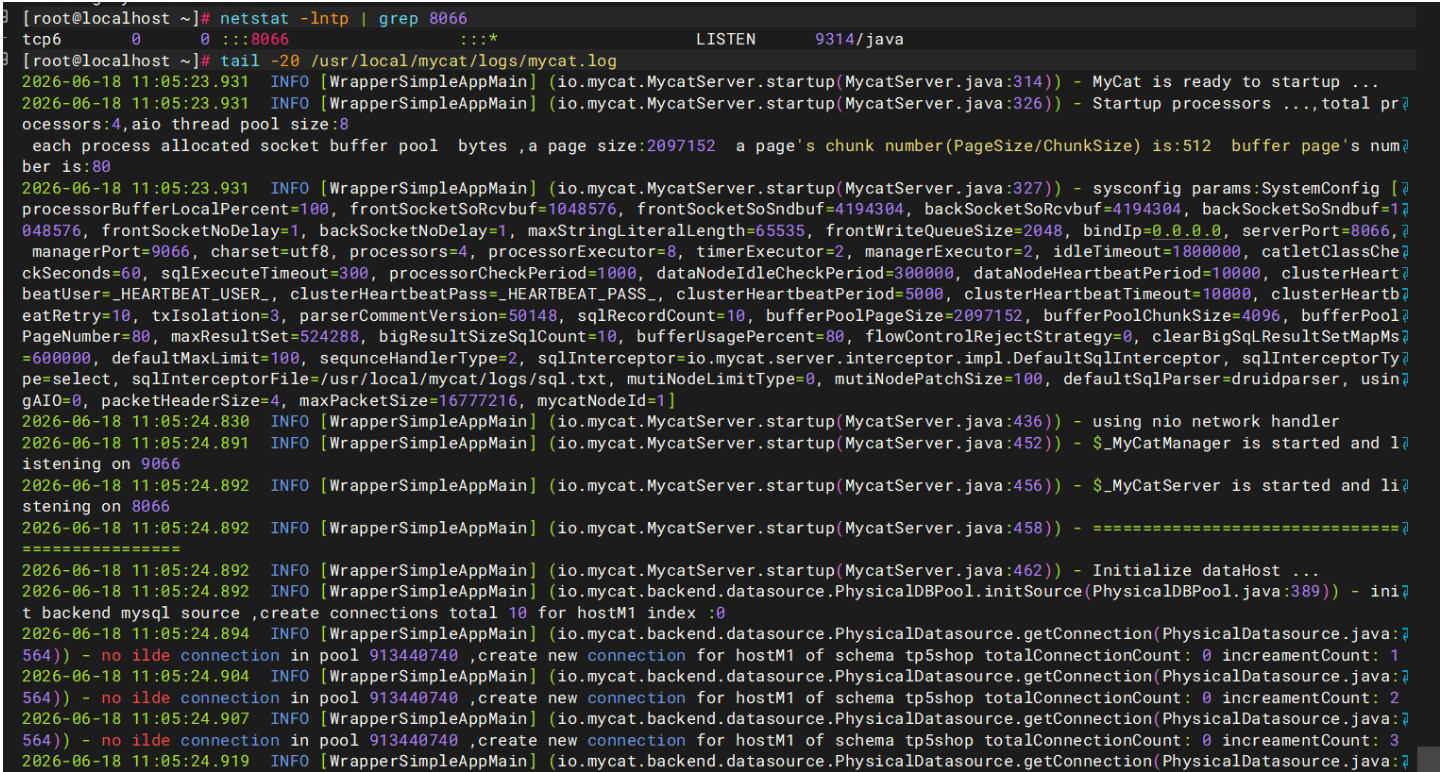
Task: Click 'dataNodeHeartbeatPeriod=10000' parameter
Action: (1117, 273)
